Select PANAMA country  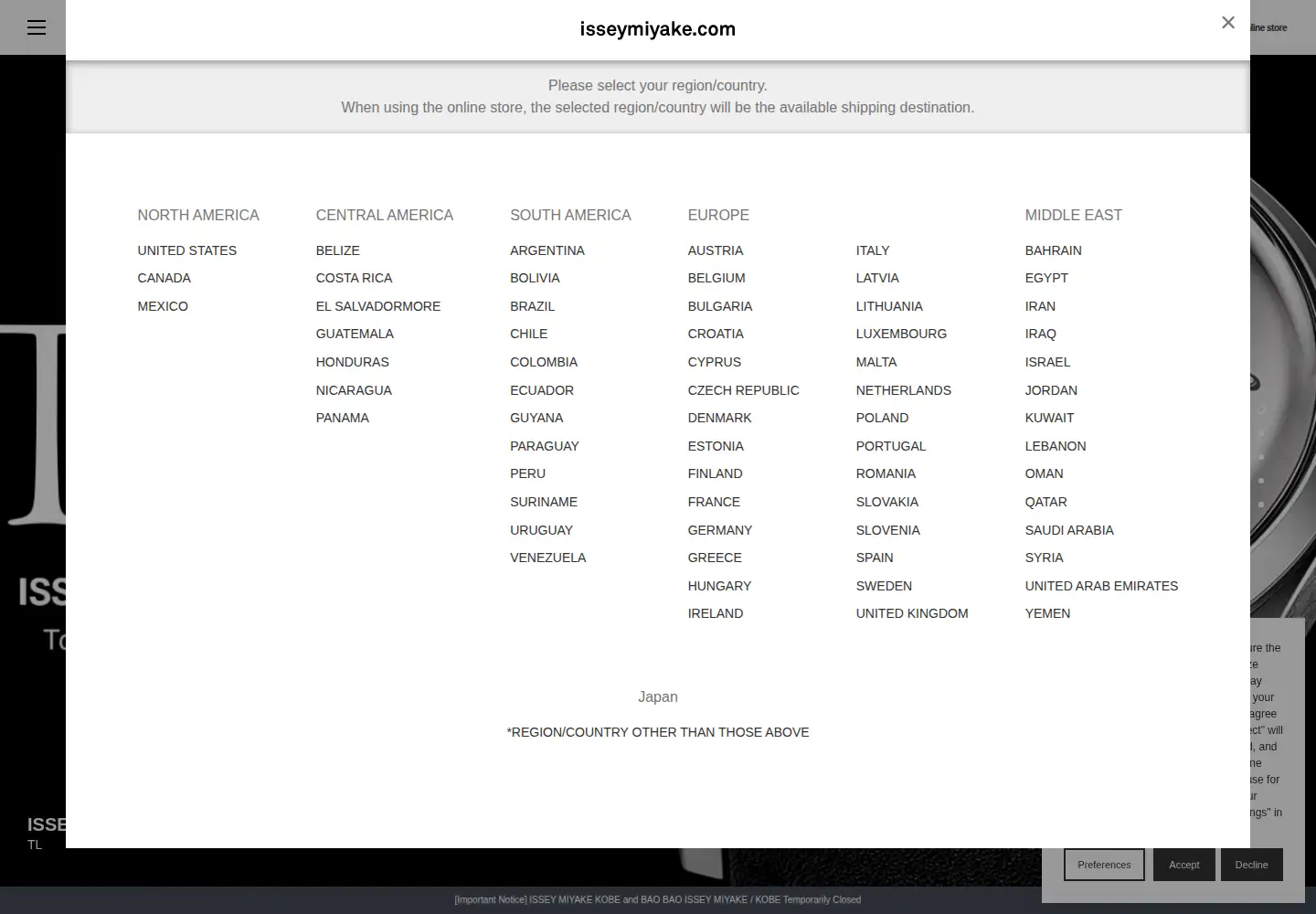click(343, 418)
